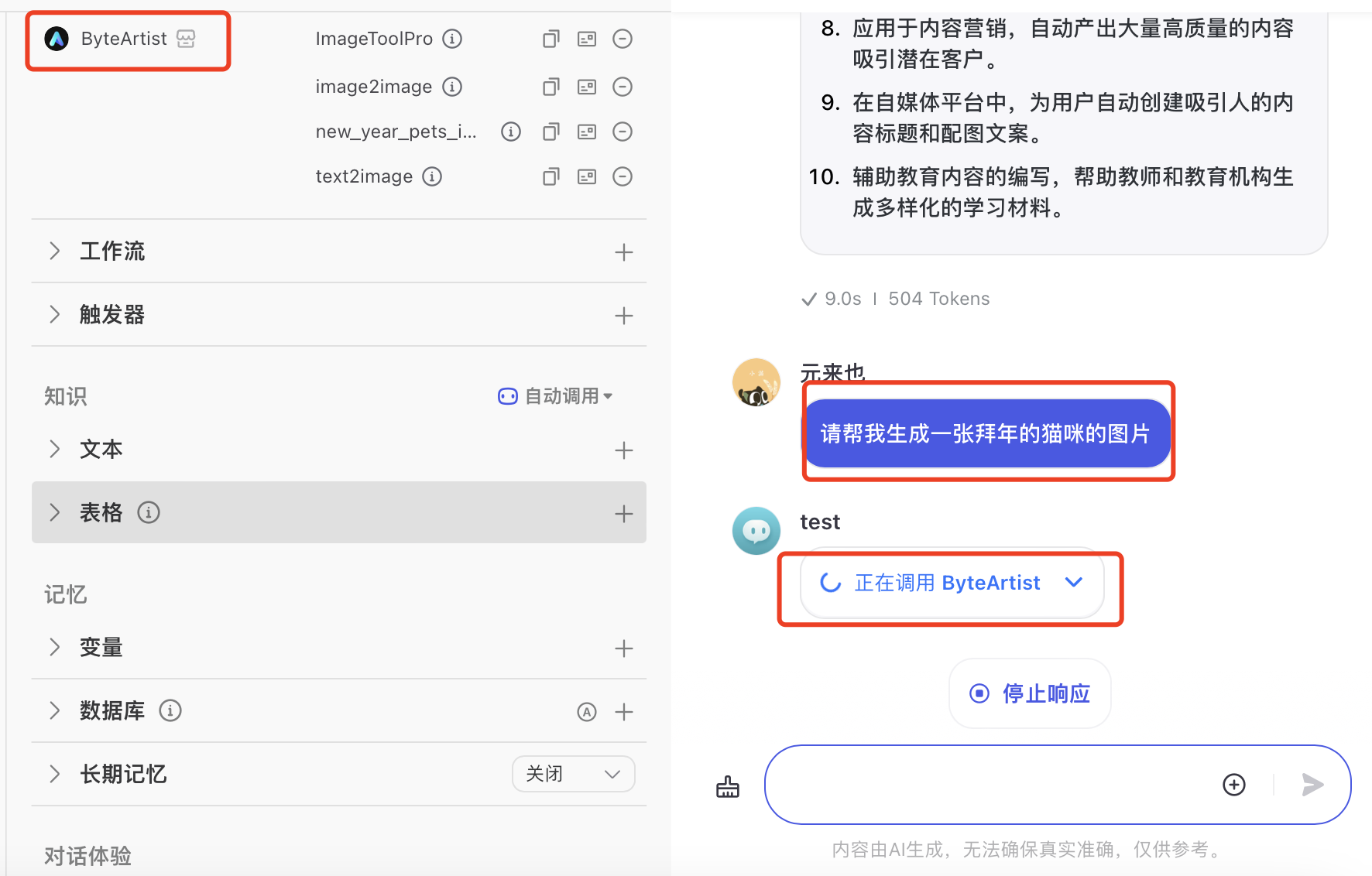Remove the new_year_pets_i... tool
Viewport: 1372px width, 876px height.
click(623, 132)
